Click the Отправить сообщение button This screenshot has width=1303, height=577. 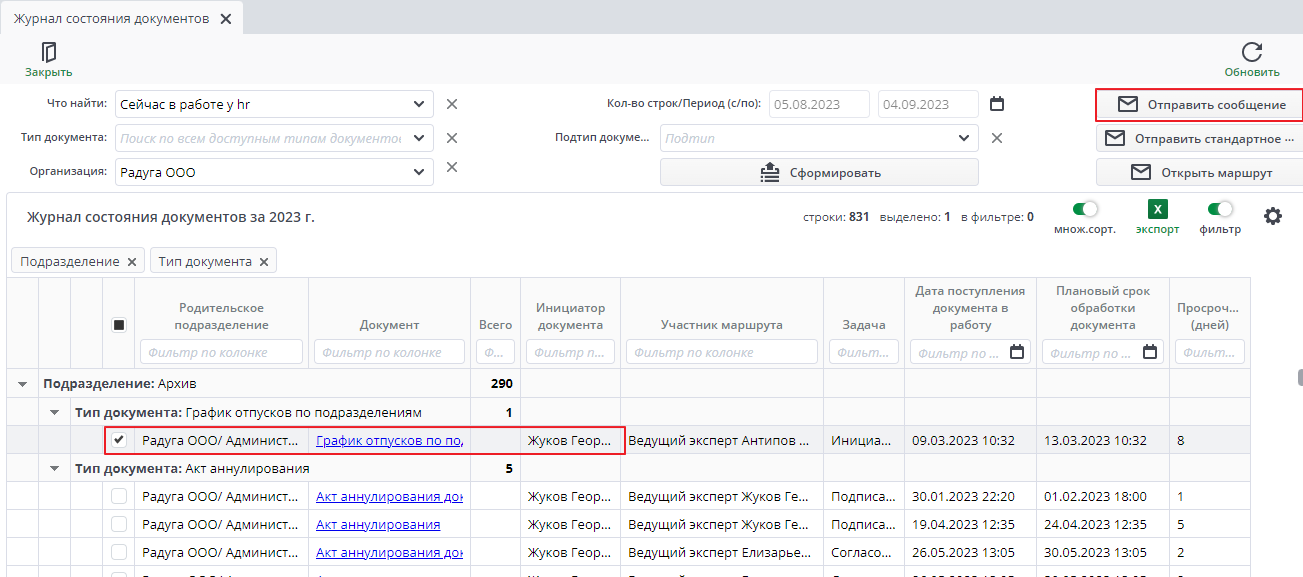(1199, 105)
